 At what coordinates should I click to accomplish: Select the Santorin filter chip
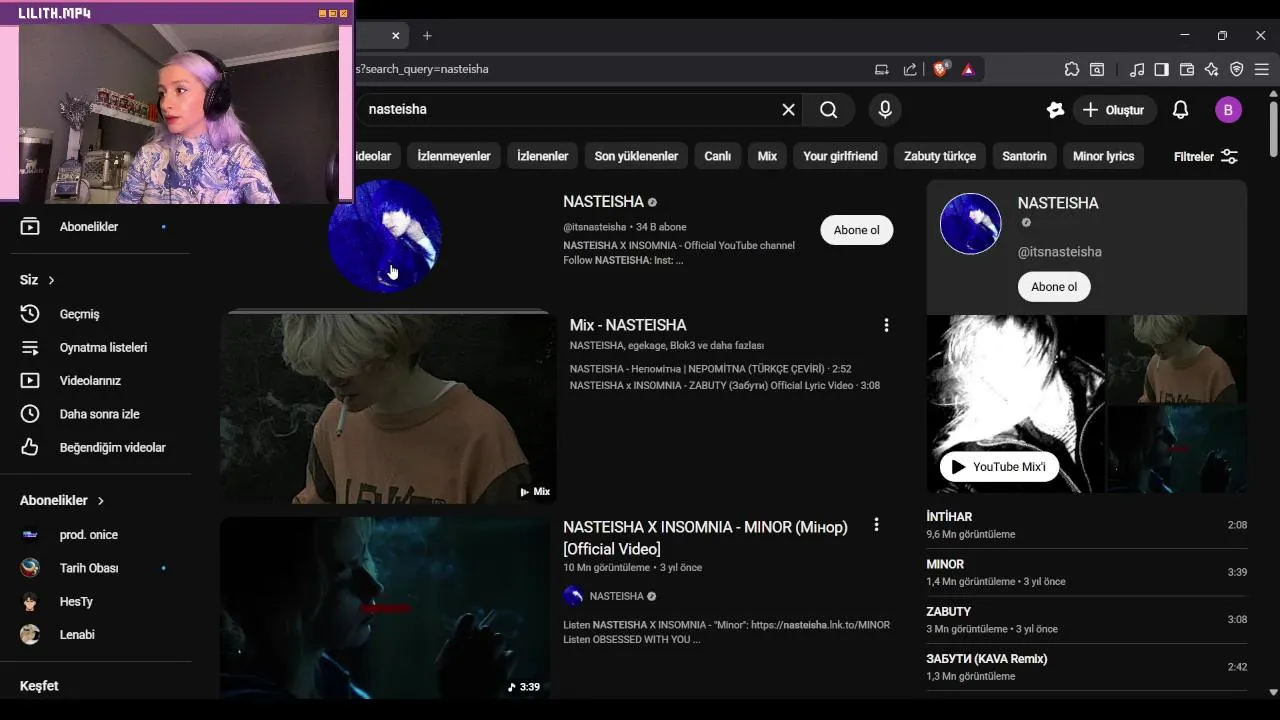(1024, 156)
